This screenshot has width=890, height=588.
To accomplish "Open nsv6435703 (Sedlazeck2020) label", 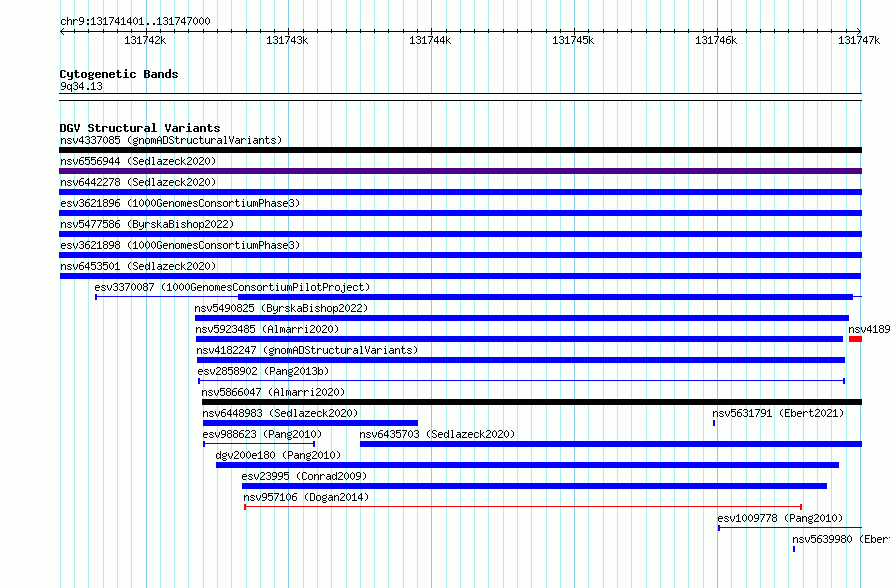I will pyautogui.click(x=437, y=434).
